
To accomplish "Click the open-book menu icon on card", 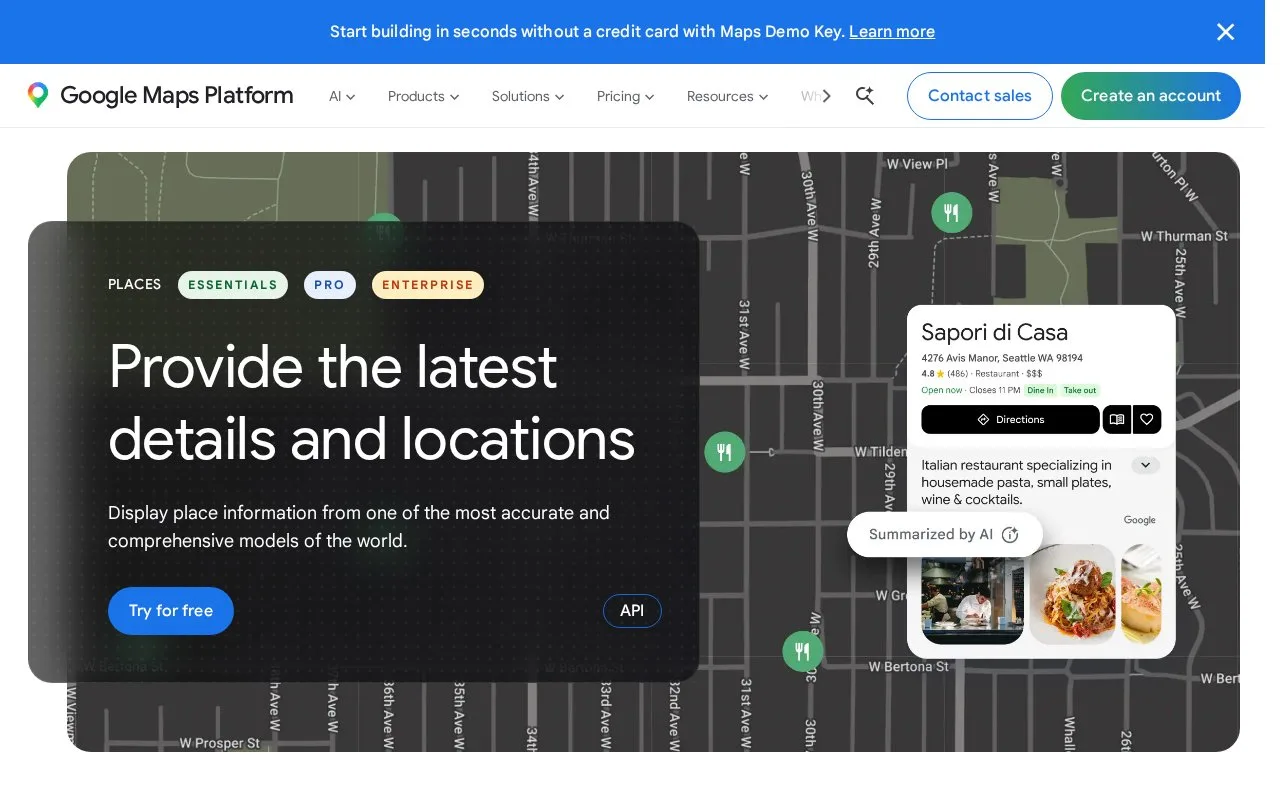I will (x=1117, y=420).
